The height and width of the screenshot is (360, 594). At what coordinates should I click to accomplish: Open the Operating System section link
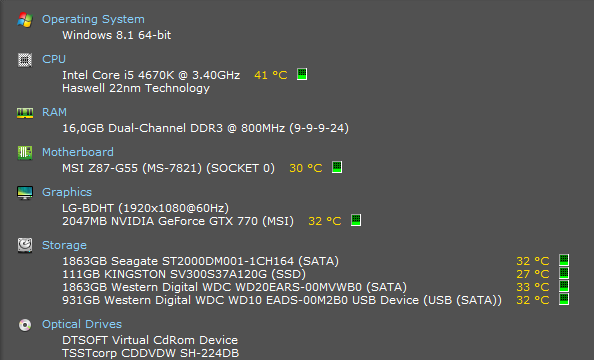(93, 19)
